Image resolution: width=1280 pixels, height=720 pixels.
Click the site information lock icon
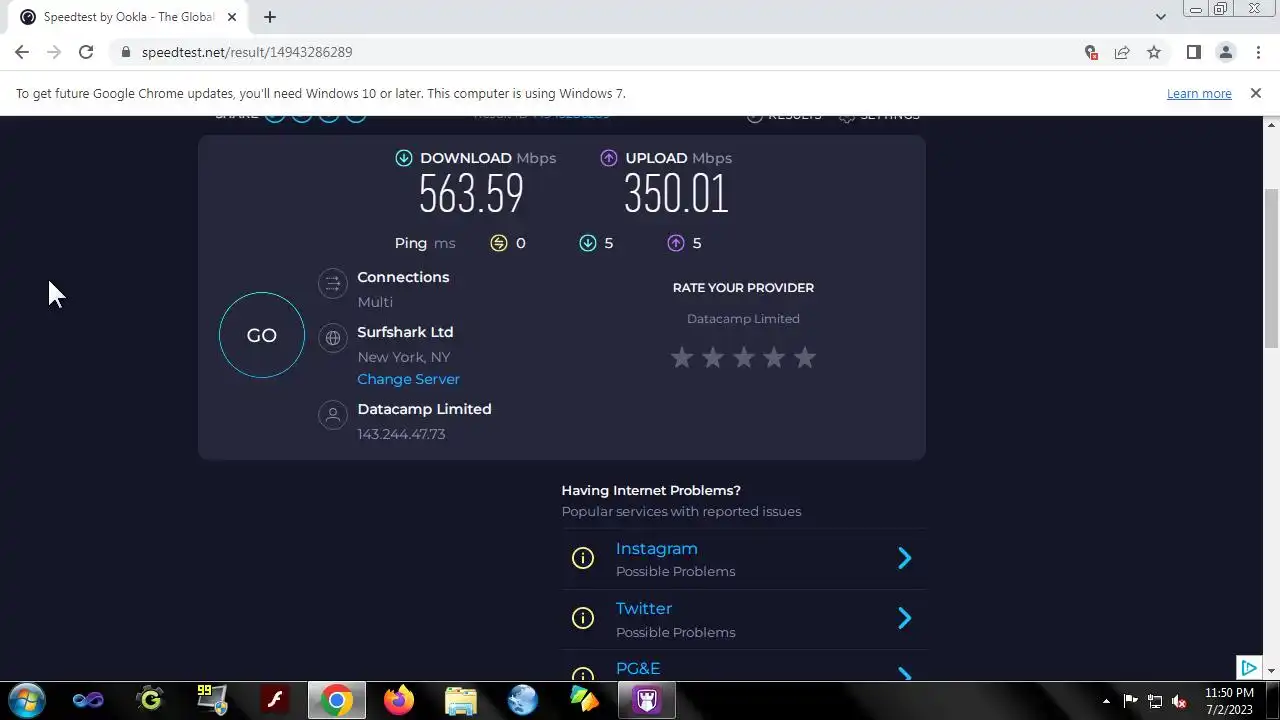point(126,52)
